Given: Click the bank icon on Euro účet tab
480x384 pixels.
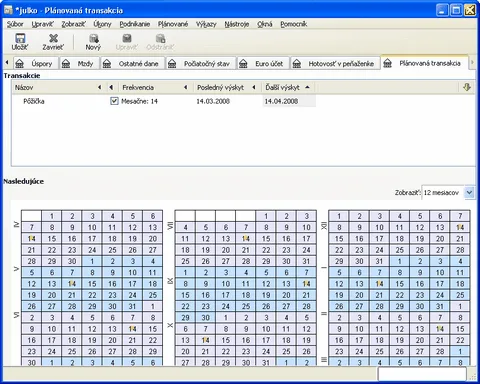Looking at the screenshot, I should click(x=243, y=63).
